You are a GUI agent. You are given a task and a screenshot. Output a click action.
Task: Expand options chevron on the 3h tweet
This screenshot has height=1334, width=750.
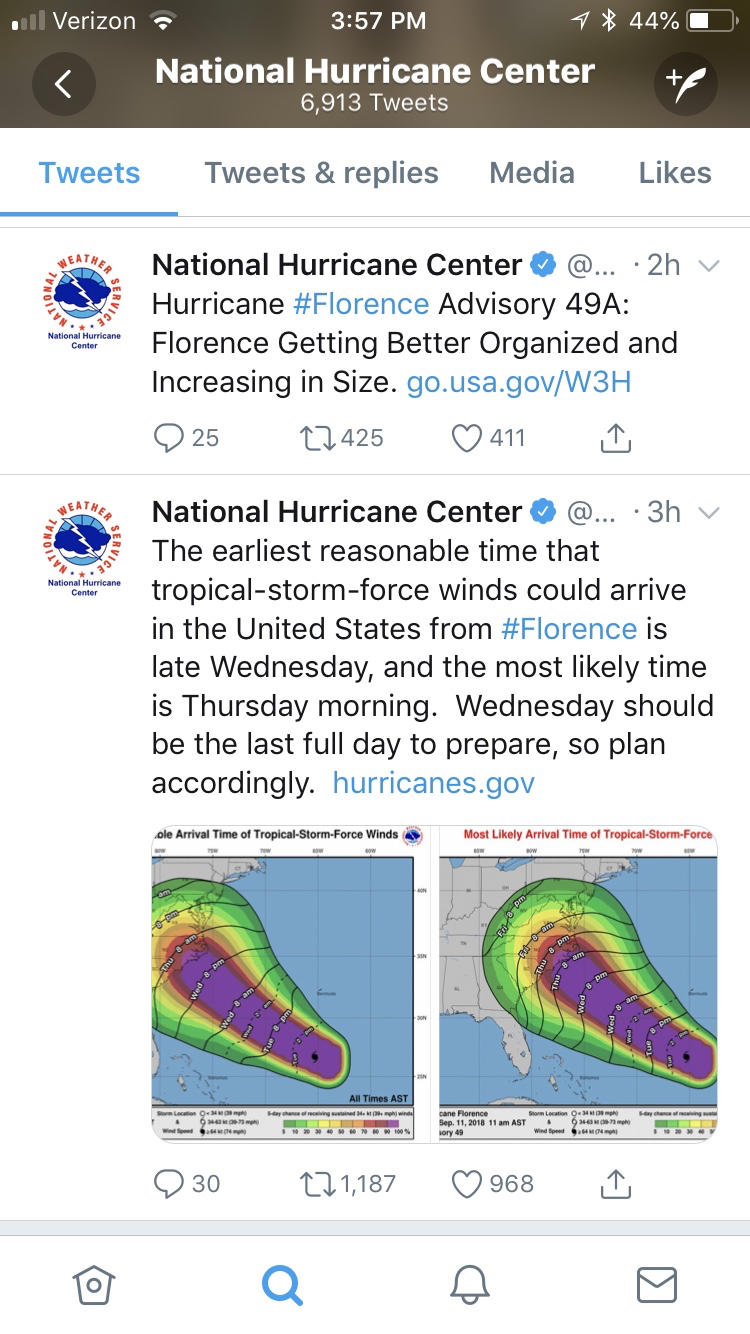708,513
